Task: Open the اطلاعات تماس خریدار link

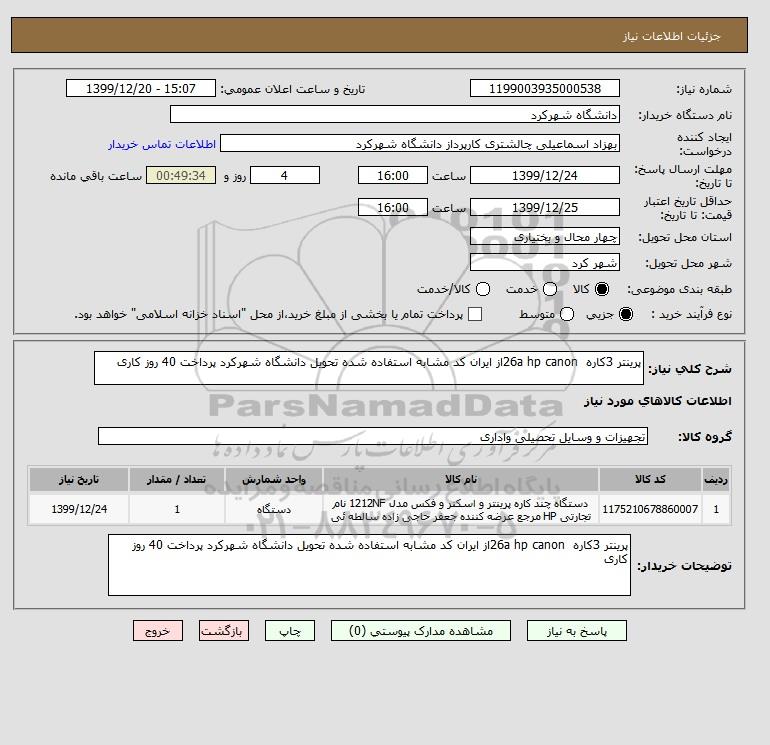Action: pos(162,144)
